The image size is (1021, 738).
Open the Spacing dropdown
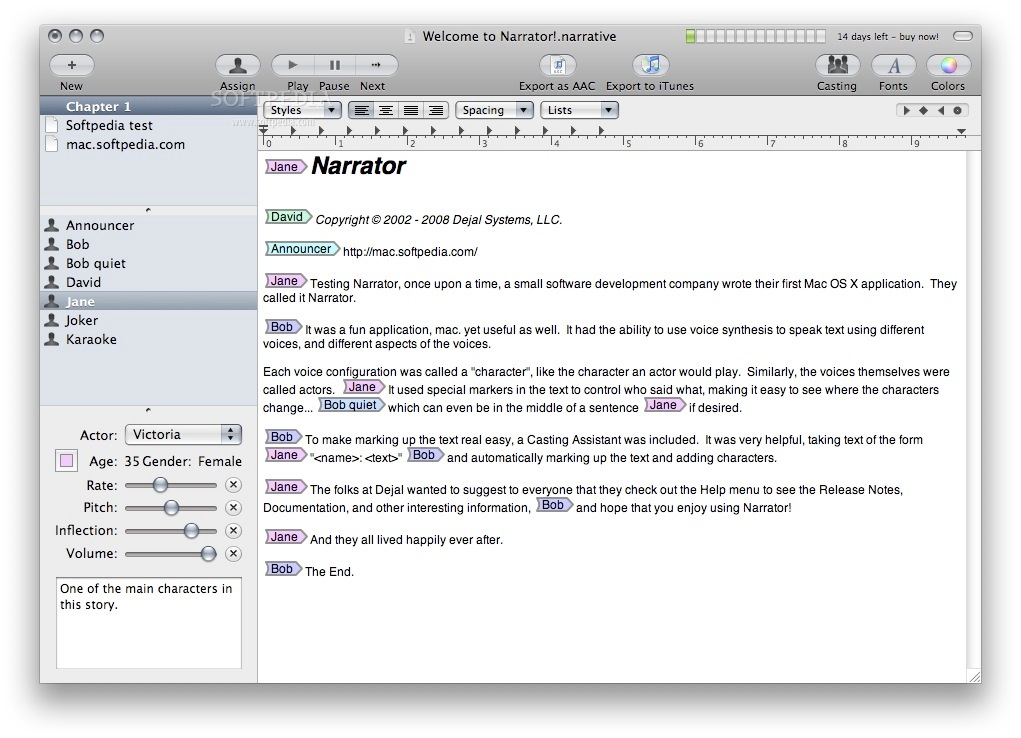pyautogui.click(x=494, y=110)
